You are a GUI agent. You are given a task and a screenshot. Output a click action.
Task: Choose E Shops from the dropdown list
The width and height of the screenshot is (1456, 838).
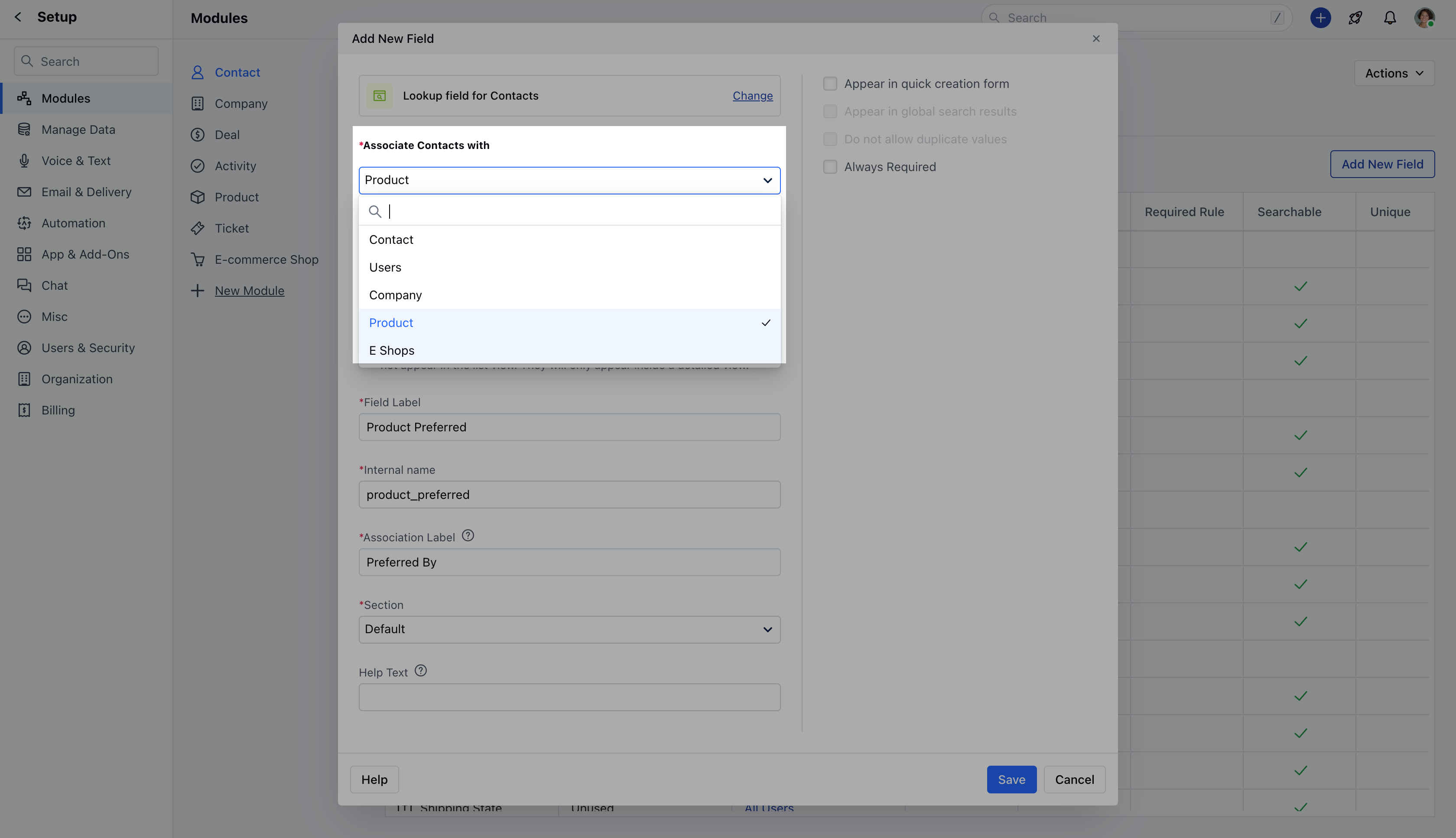569,350
